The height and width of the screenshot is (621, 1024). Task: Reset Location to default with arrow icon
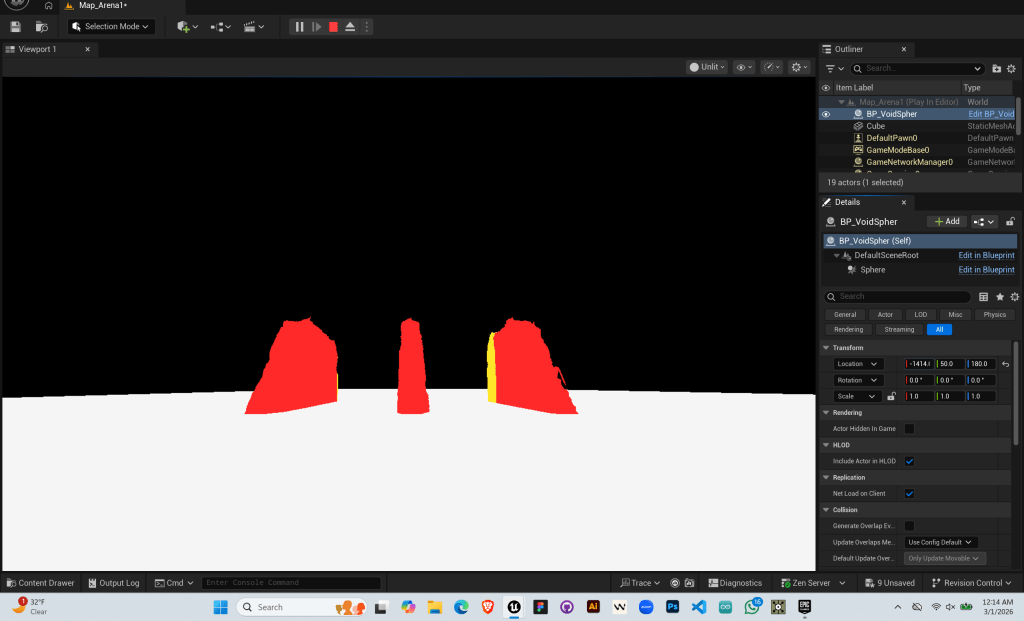[x=1005, y=364]
